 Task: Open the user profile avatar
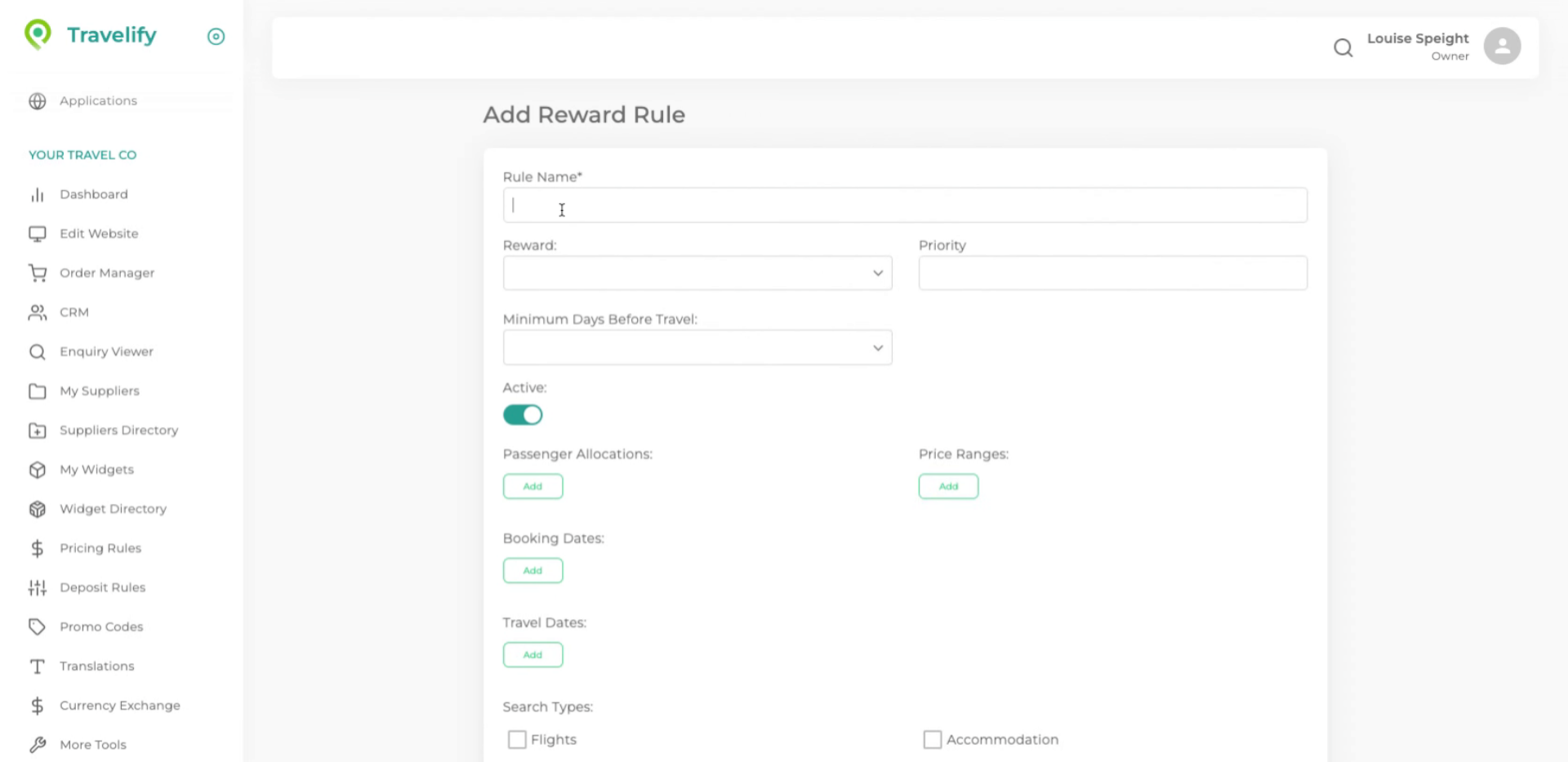(1501, 47)
